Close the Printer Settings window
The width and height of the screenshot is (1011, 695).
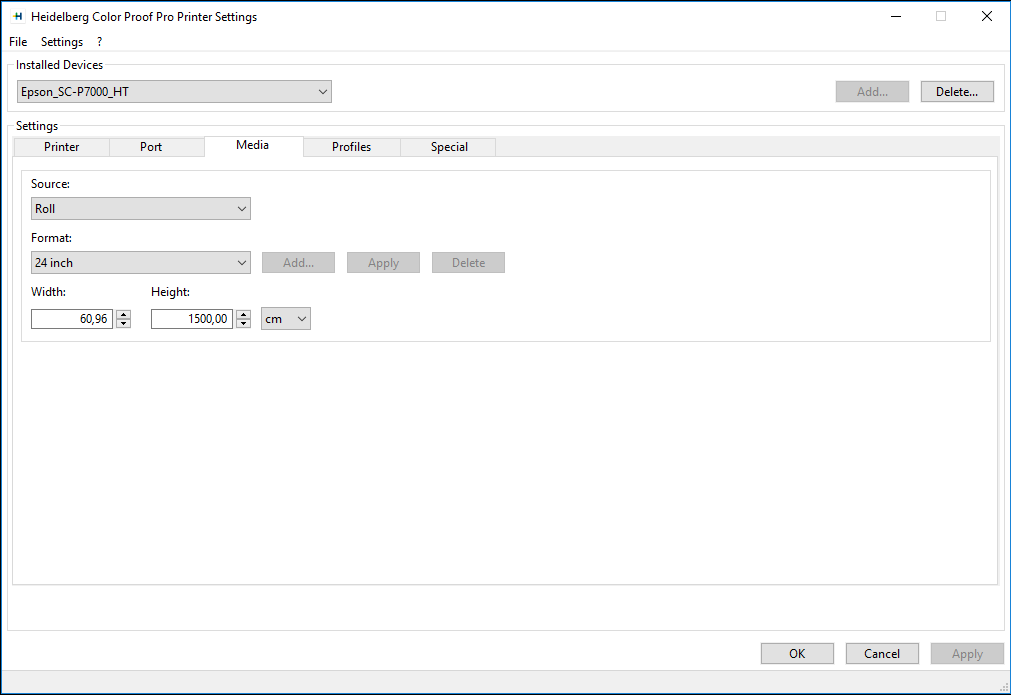tap(986, 17)
